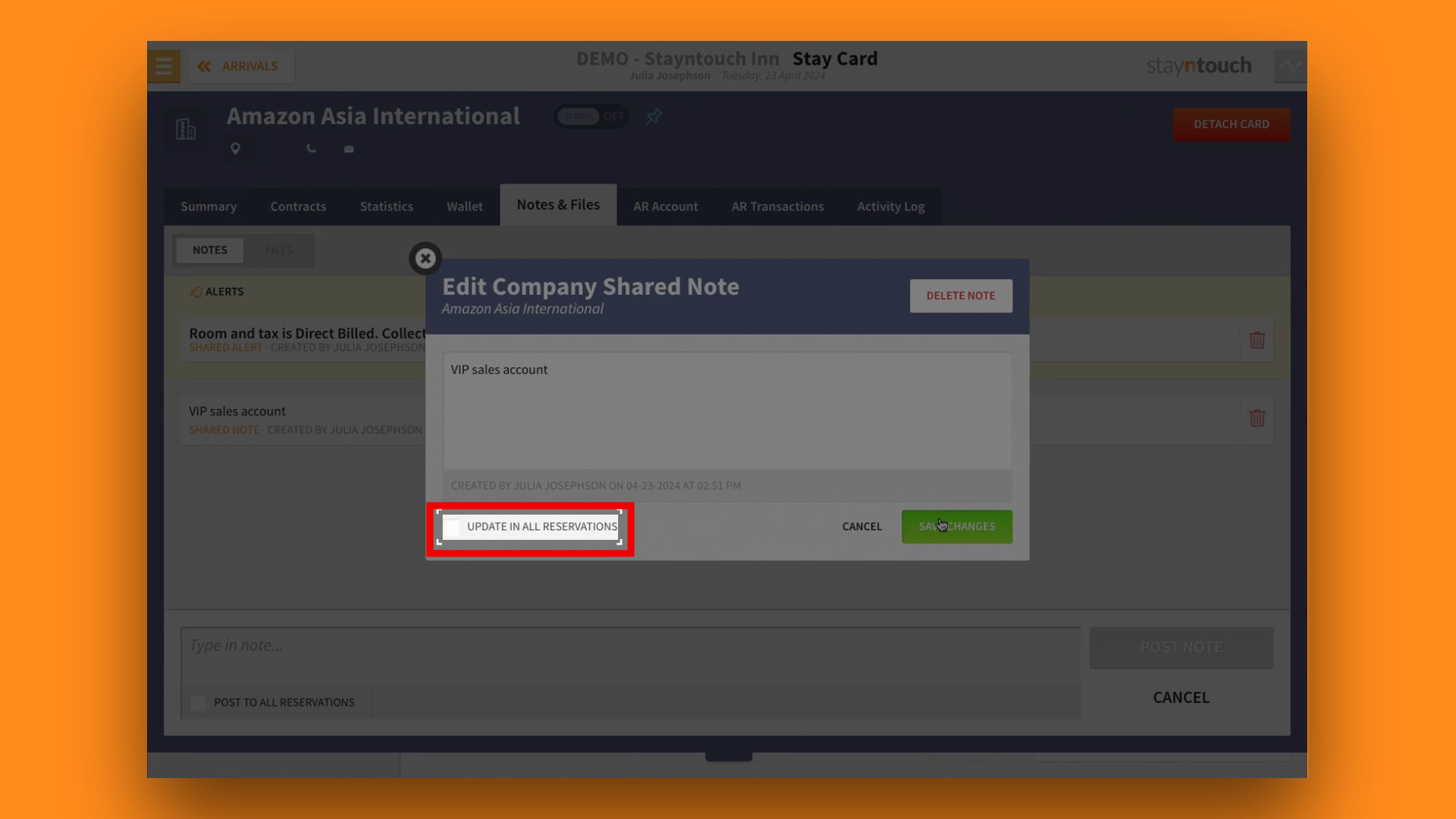Enable Post to All Reservations checkbox
This screenshot has height=819, width=1456.
point(199,703)
